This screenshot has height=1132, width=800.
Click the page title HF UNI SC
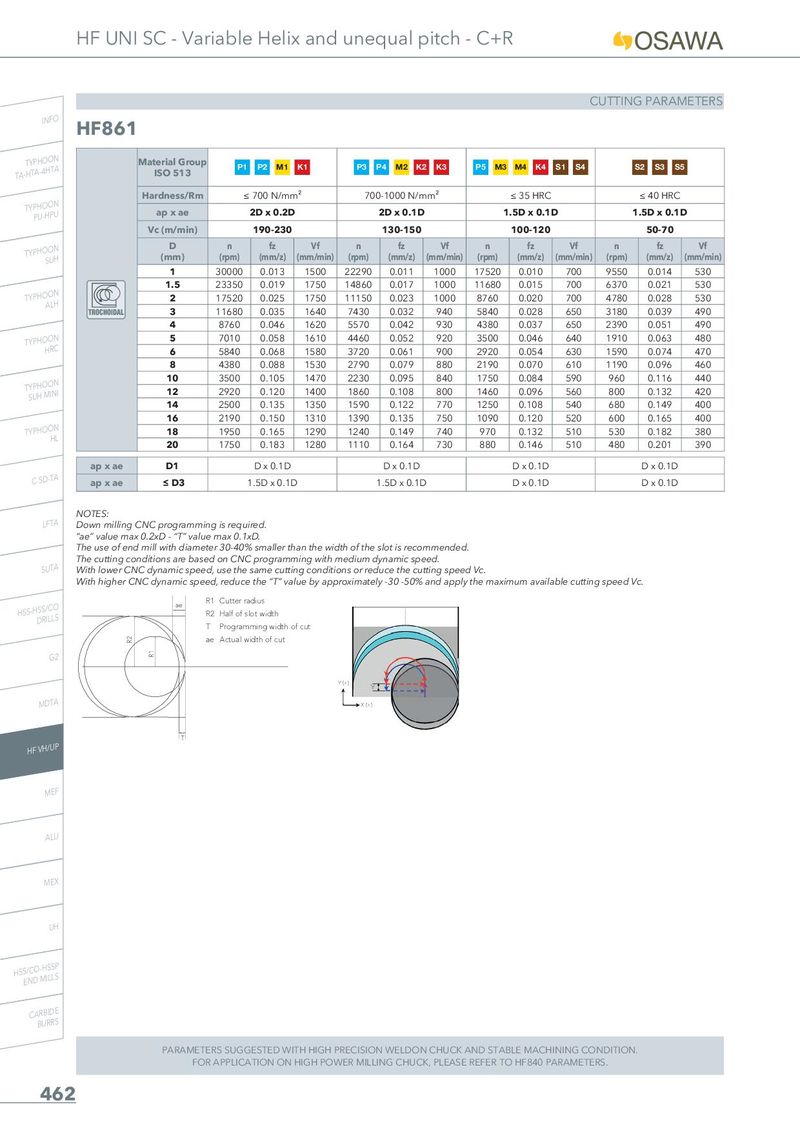(x=295, y=38)
